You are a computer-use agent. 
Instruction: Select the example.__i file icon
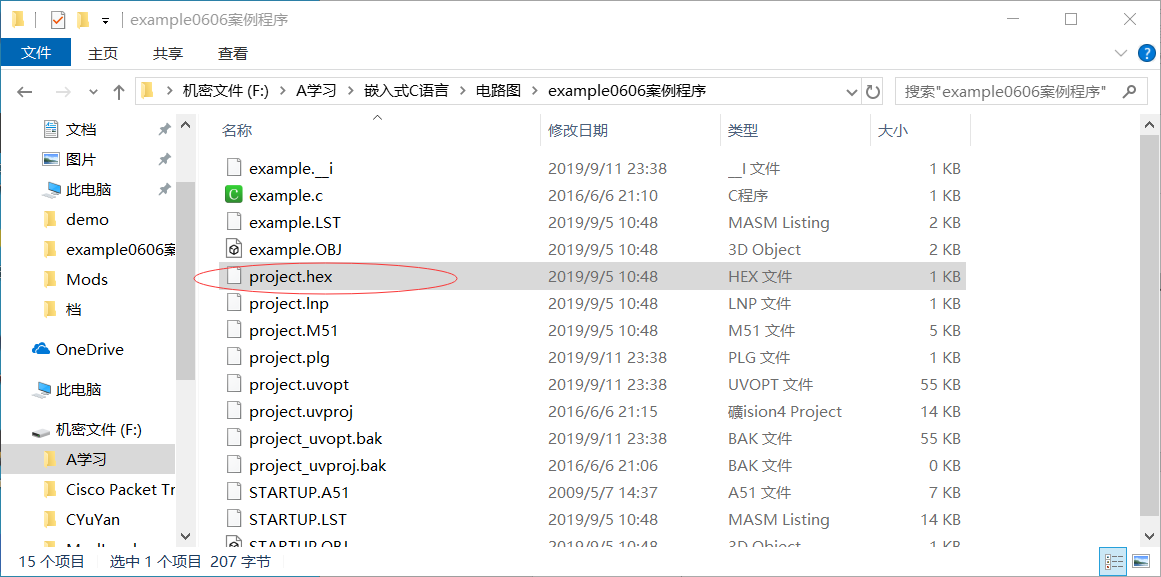(x=234, y=168)
